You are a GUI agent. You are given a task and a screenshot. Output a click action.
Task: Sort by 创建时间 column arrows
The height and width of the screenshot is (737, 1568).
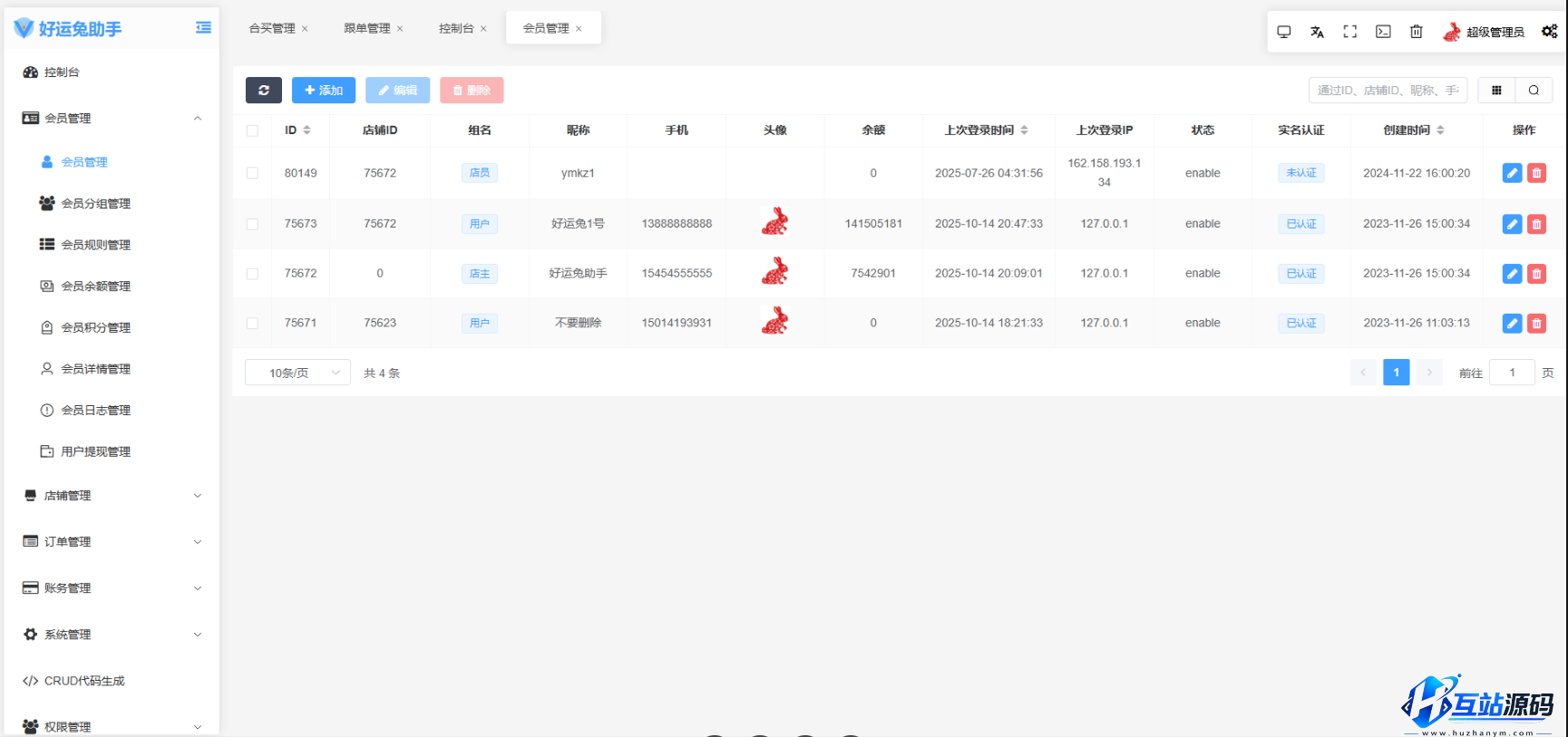[x=1440, y=131]
